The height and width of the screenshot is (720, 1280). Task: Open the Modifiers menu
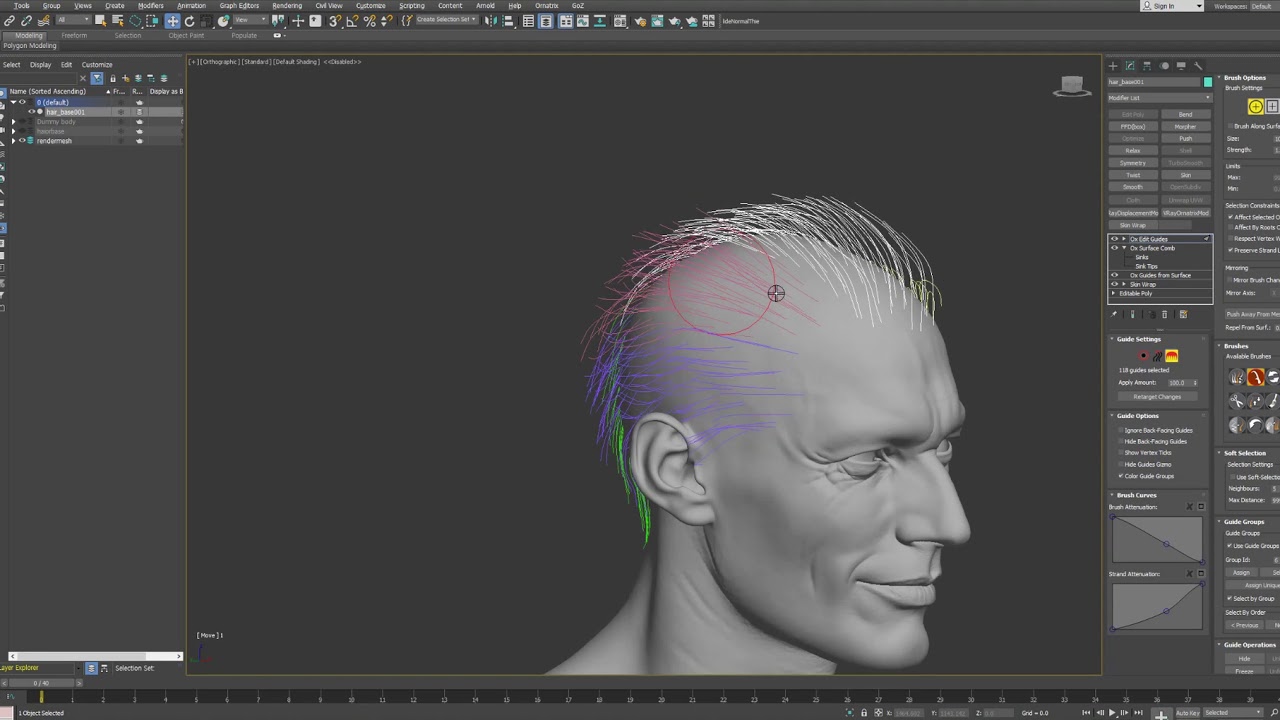[x=150, y=6]
